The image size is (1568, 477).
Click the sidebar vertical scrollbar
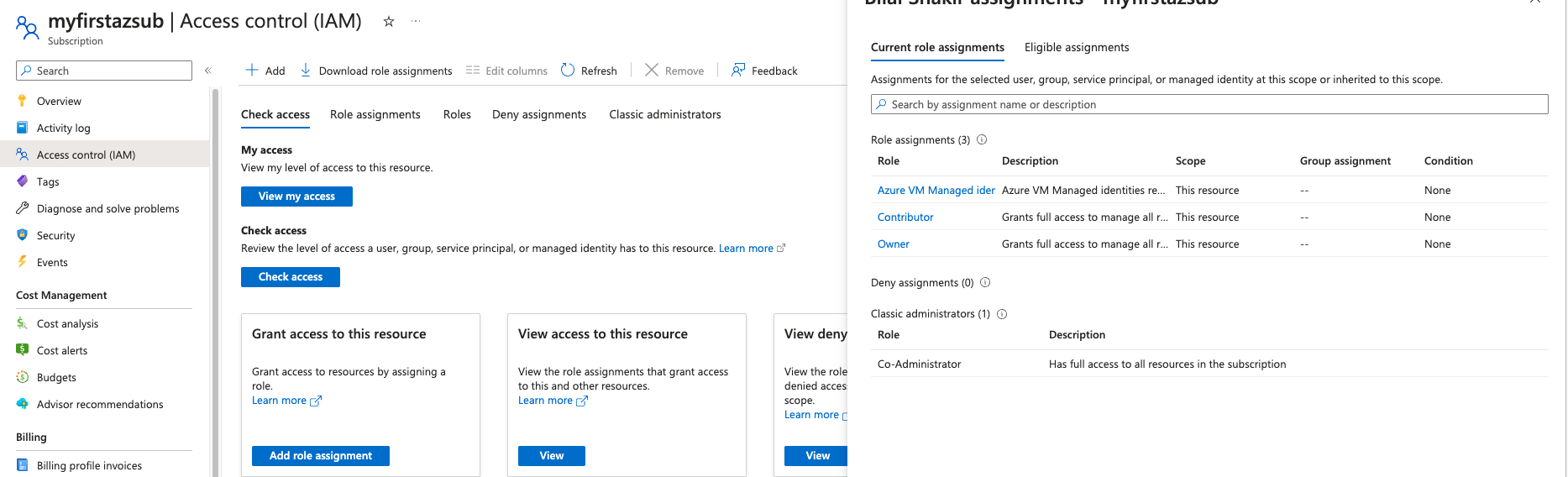[215, 281]
